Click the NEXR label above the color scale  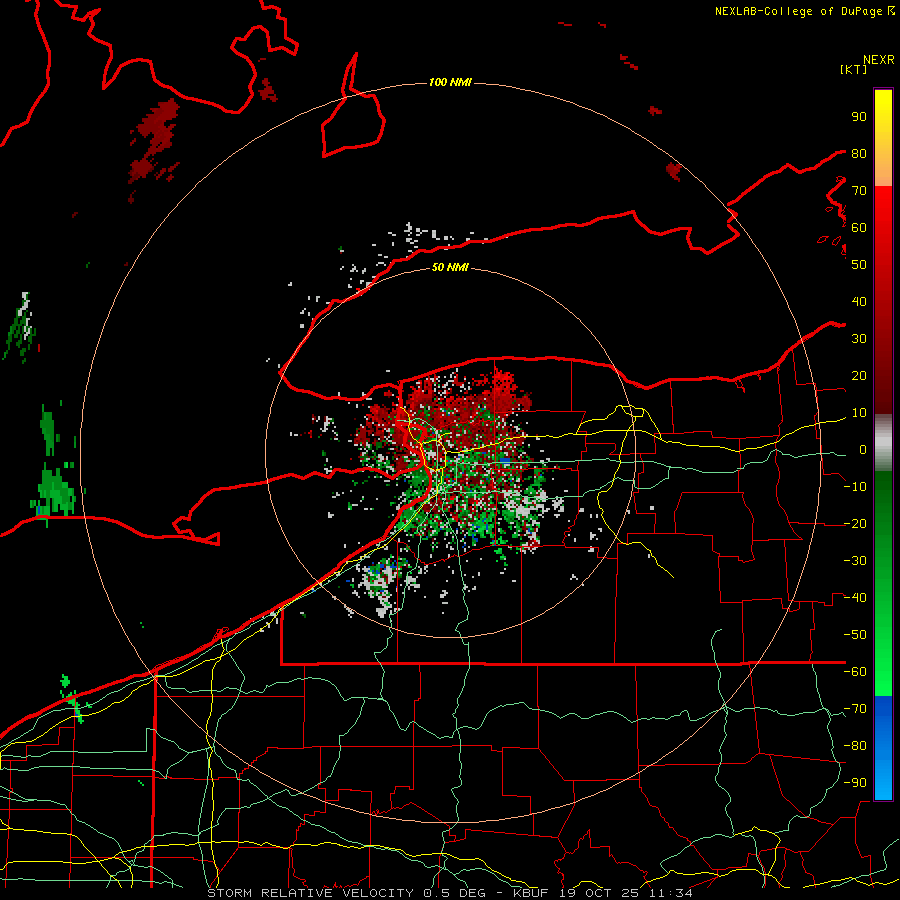pos(879,60)
